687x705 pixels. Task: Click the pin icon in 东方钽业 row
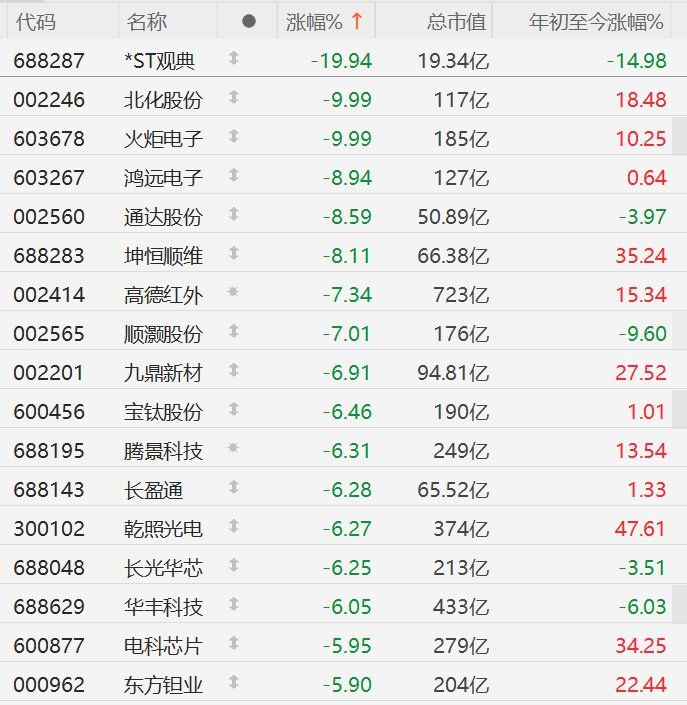[x=233, y=683]
